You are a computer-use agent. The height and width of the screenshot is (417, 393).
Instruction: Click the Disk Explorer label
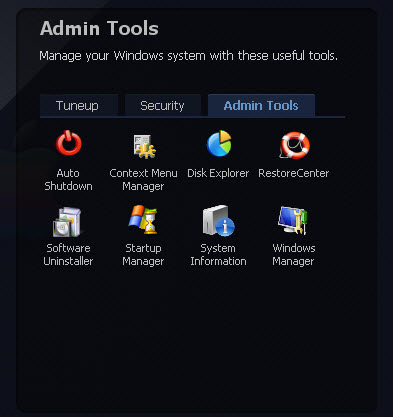218,173
